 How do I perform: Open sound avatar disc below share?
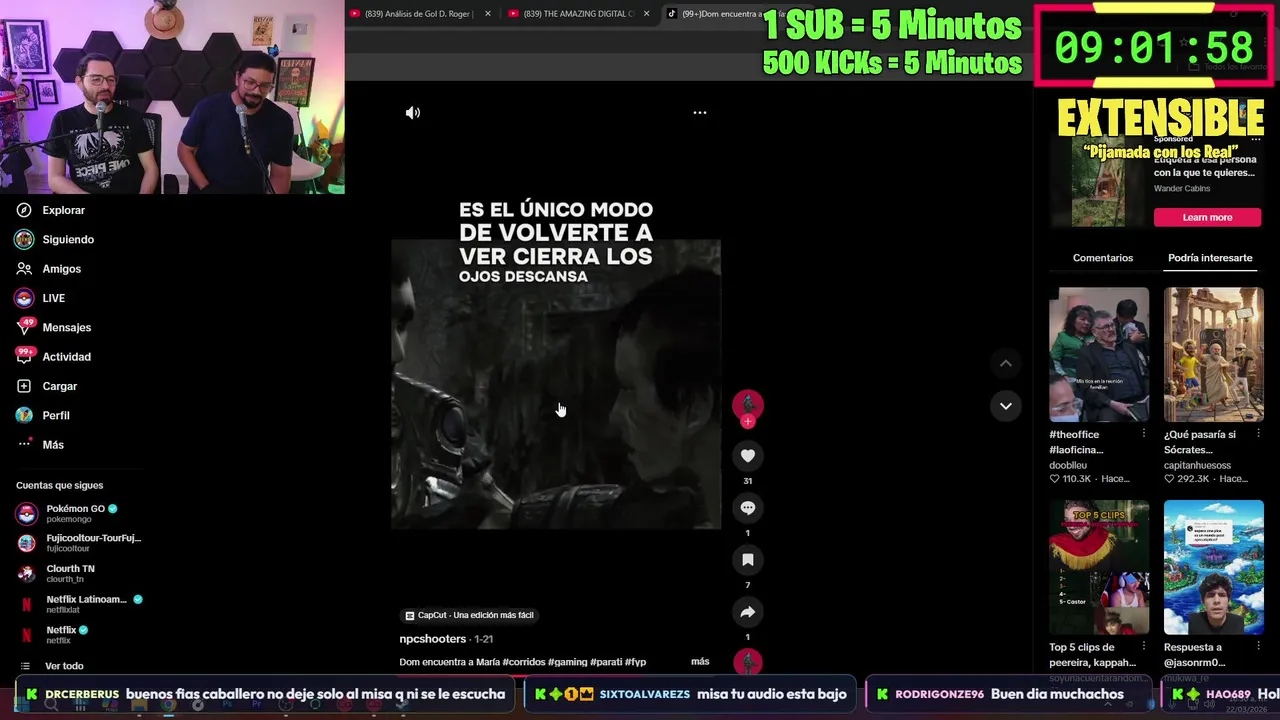[748, 661]
